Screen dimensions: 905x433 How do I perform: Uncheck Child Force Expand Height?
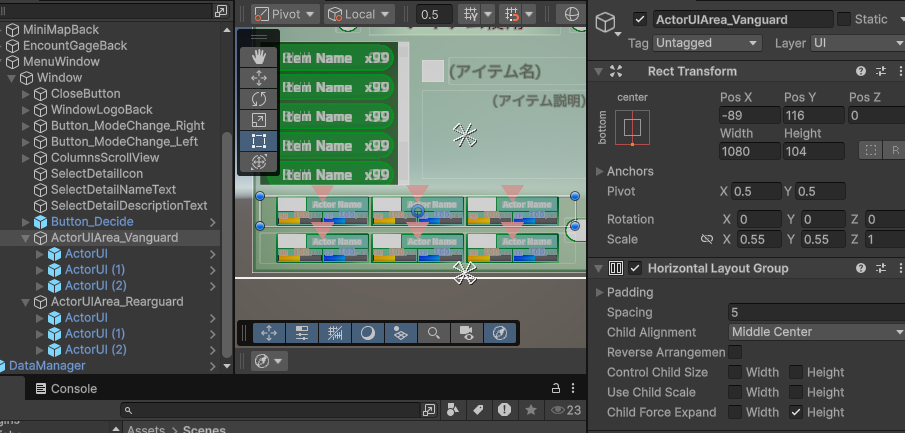coord(796,412)
